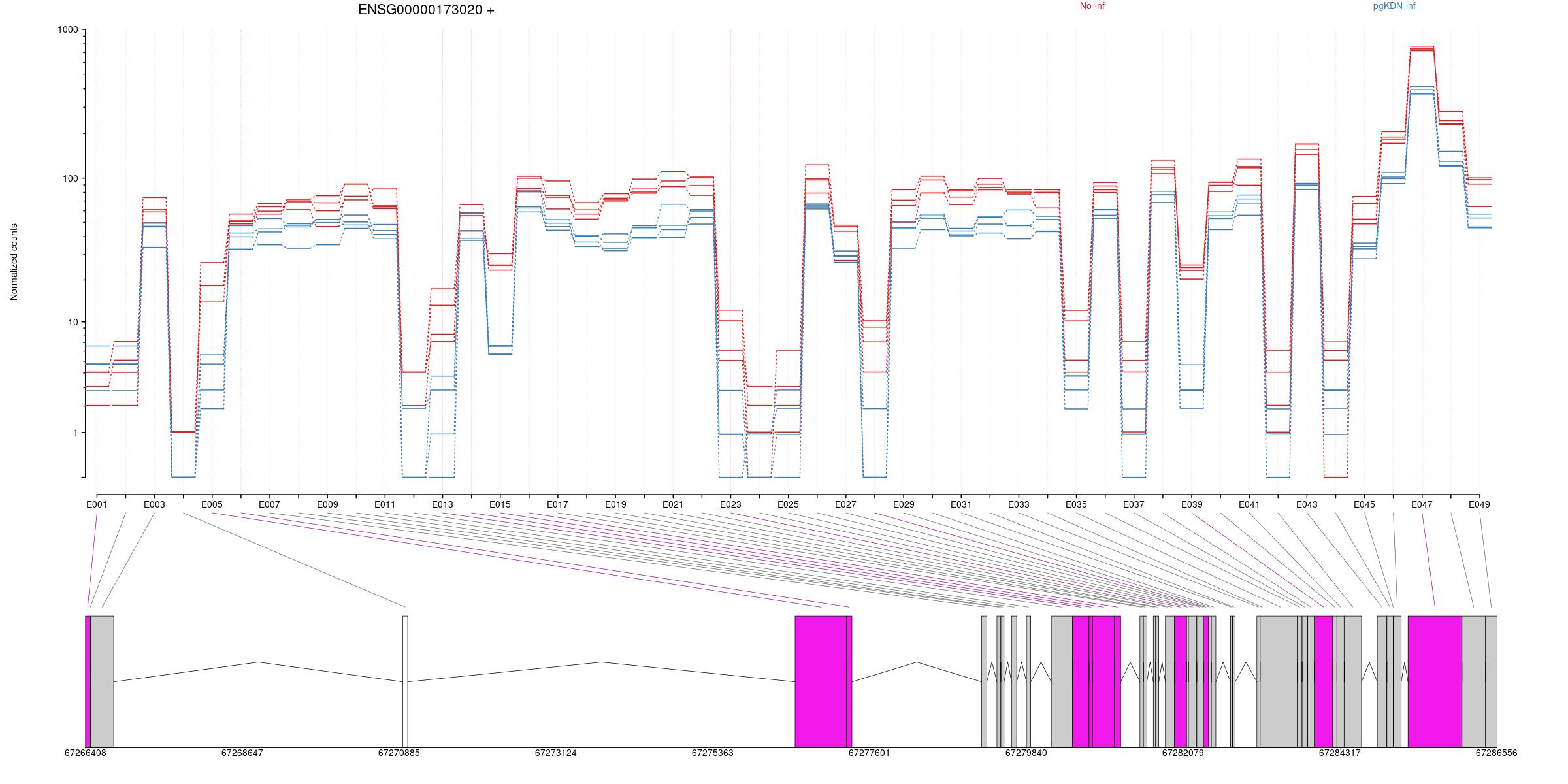Click the 1 y-axis tick label

coord(75,433)
